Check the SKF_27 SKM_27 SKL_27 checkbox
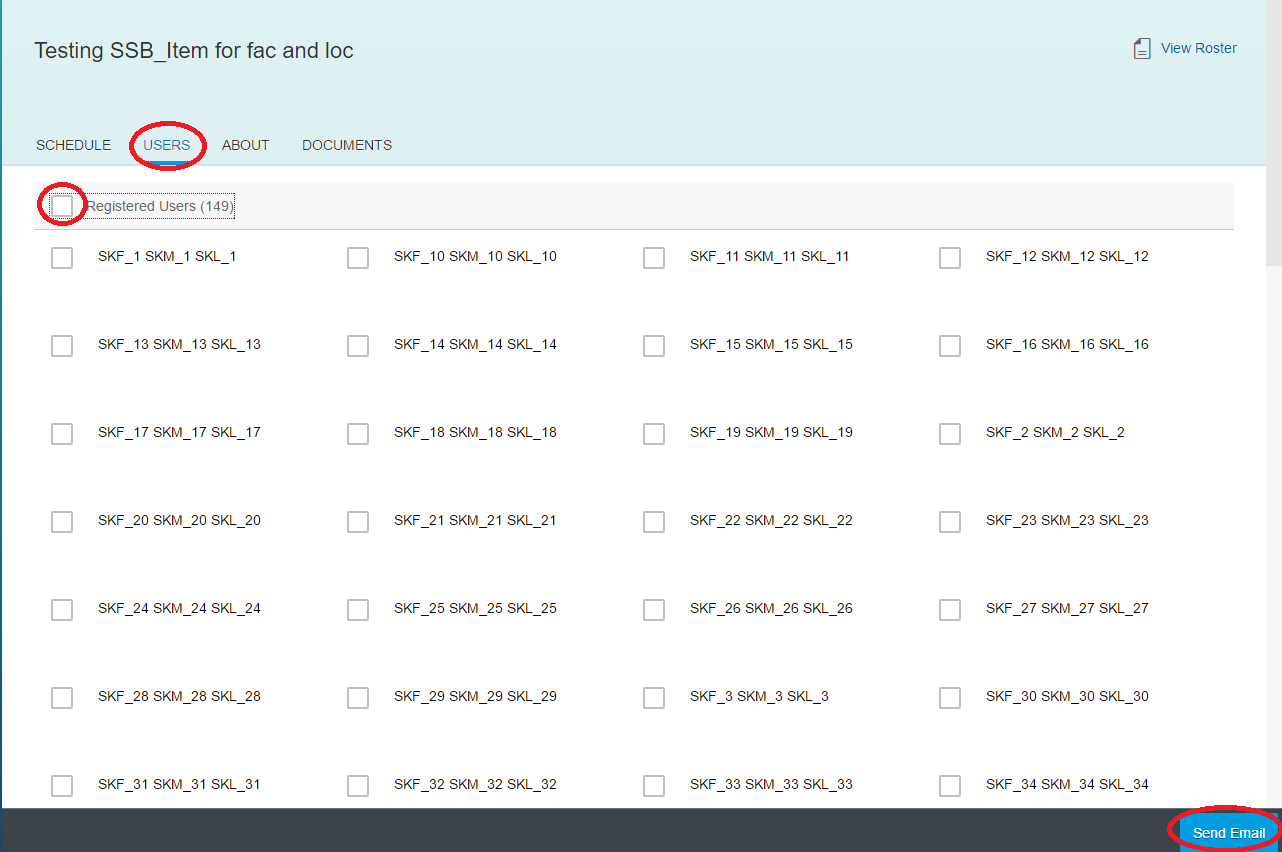 [x=950, y=610]
